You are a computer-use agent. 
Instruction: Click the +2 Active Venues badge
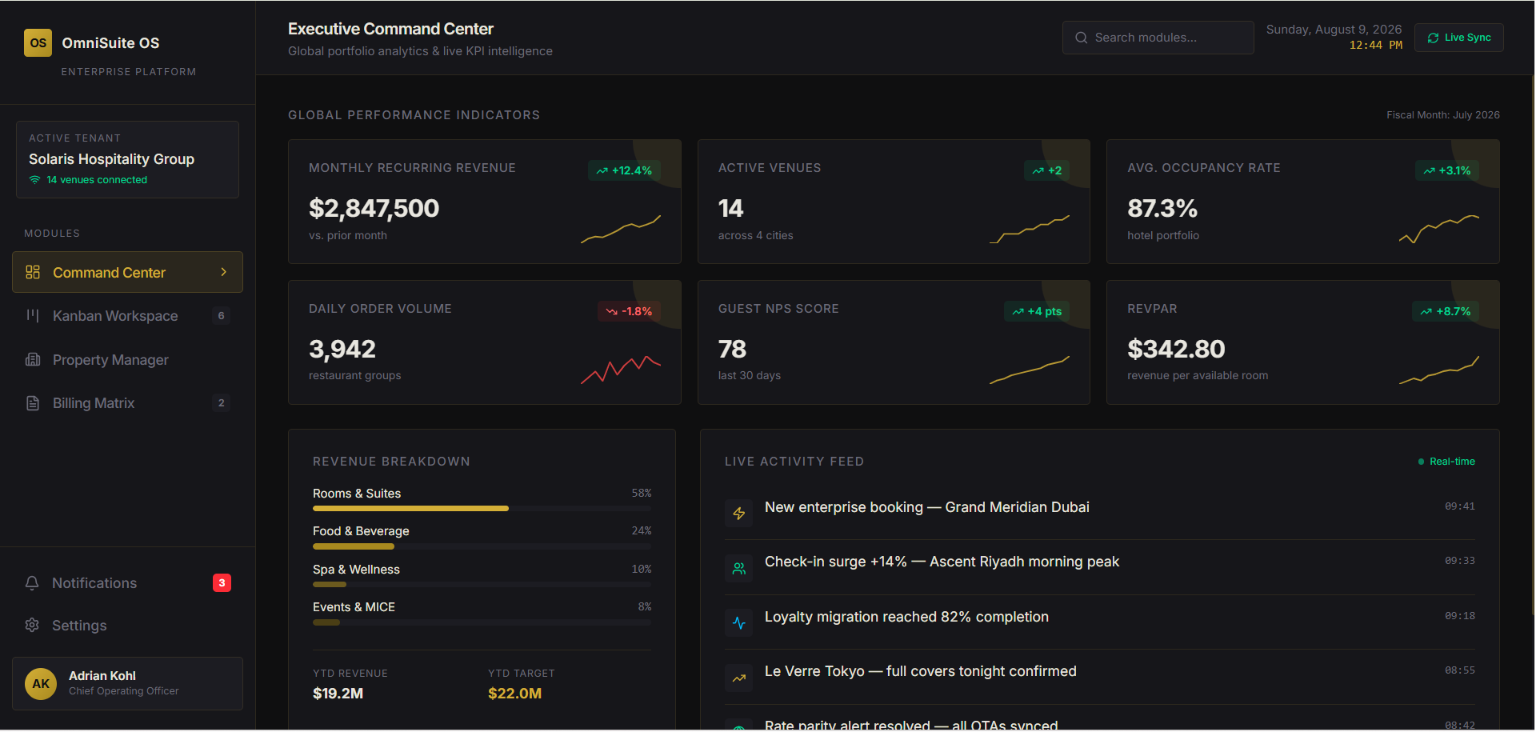click(1047, 171)
